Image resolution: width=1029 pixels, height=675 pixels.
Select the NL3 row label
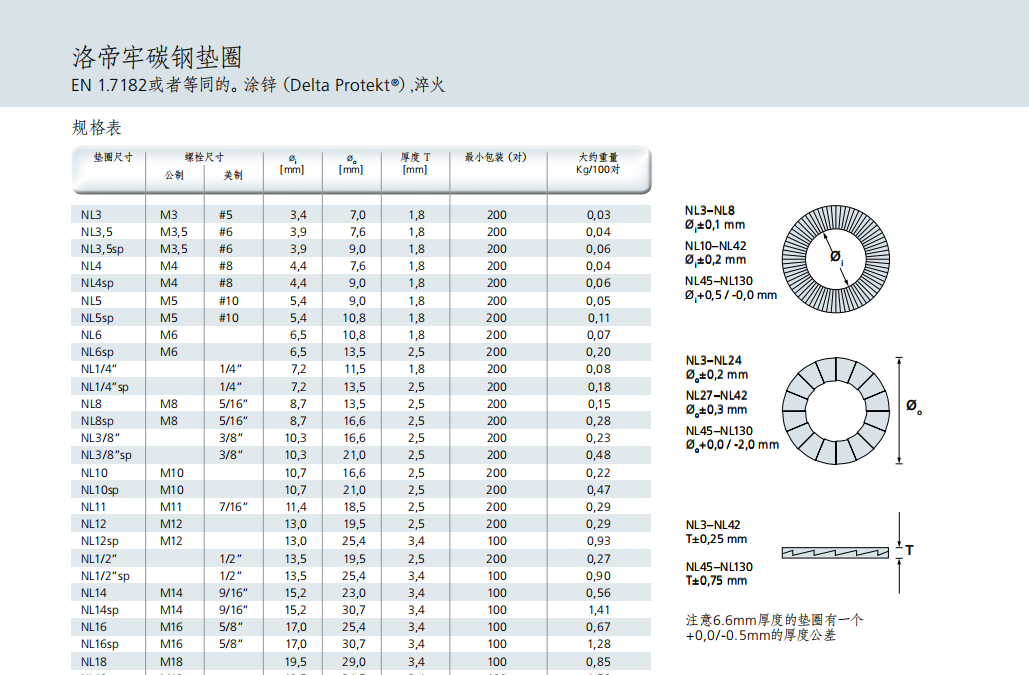point(91,215)
